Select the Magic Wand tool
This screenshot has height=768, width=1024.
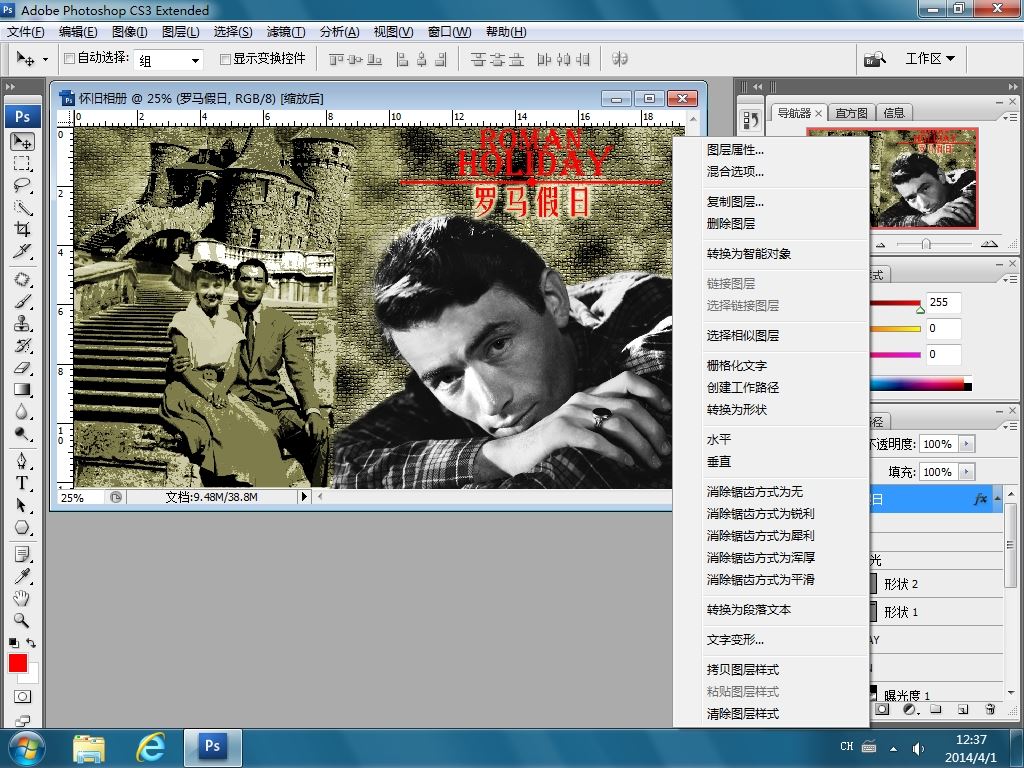tap(22, 208)
